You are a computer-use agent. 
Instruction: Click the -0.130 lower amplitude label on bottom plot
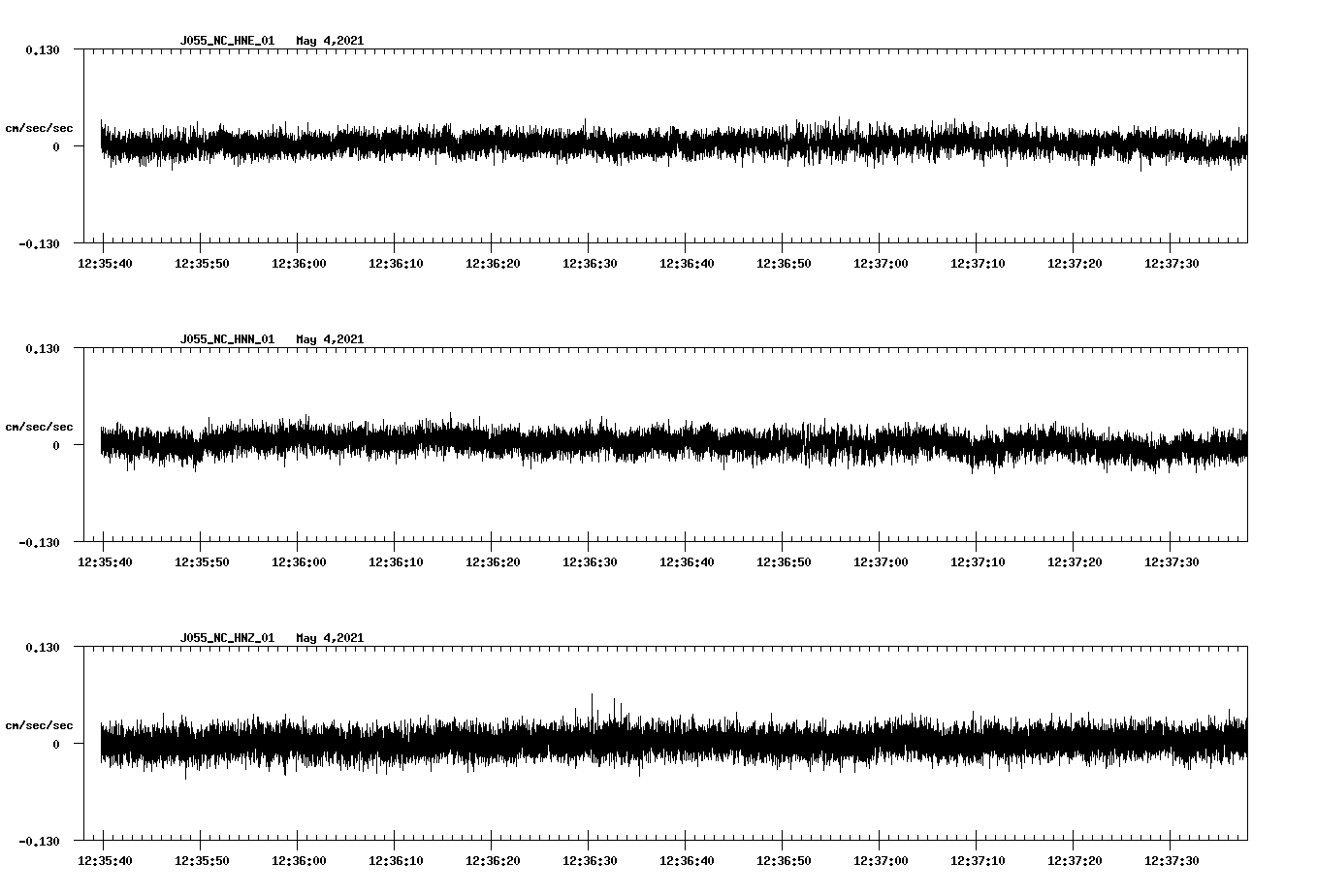(x=37, y=843)
